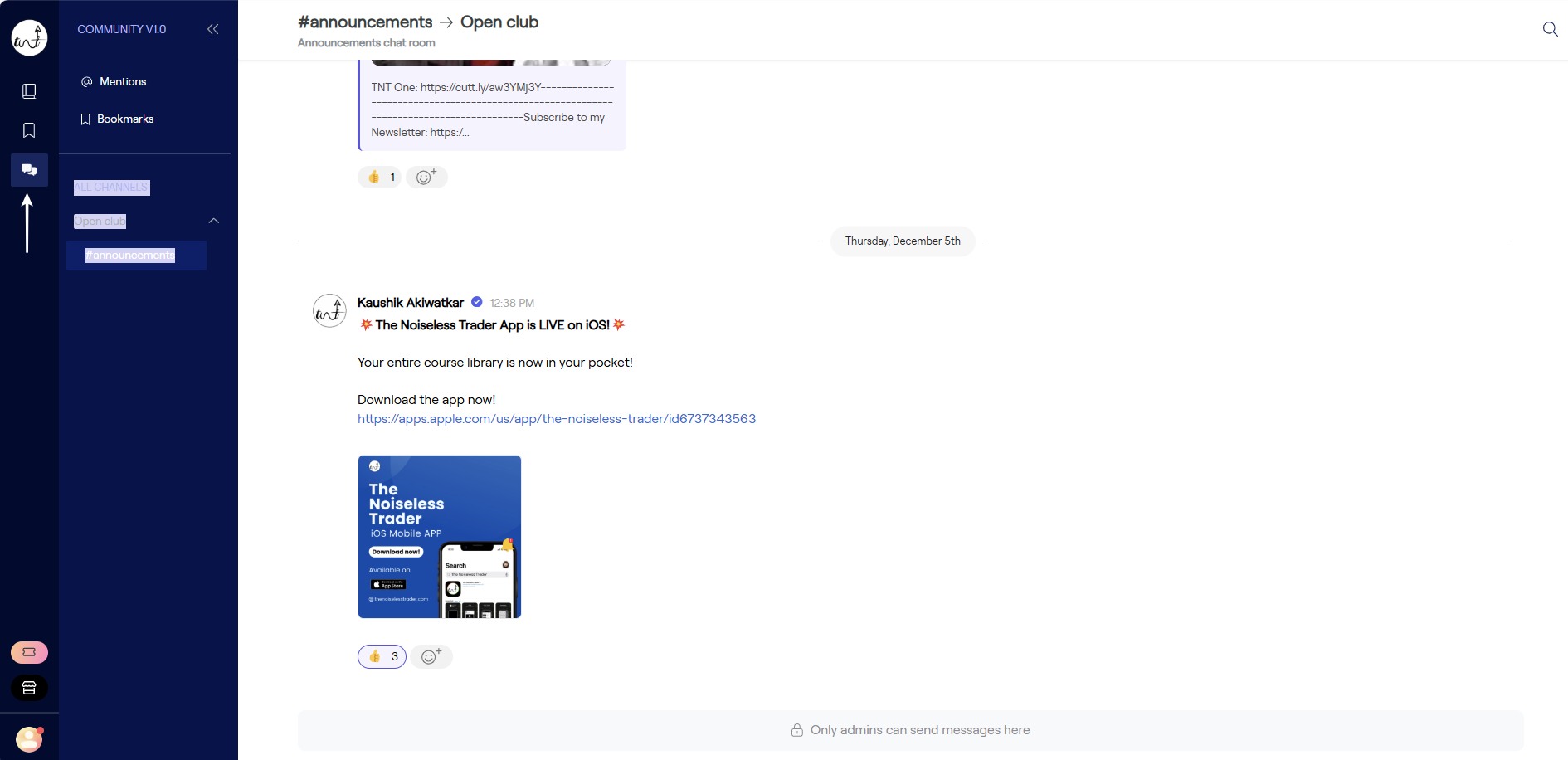Toggle thumbs up reaction with count 1
The width and height of the screenshot is (1568, 760).
pos(380,177)
